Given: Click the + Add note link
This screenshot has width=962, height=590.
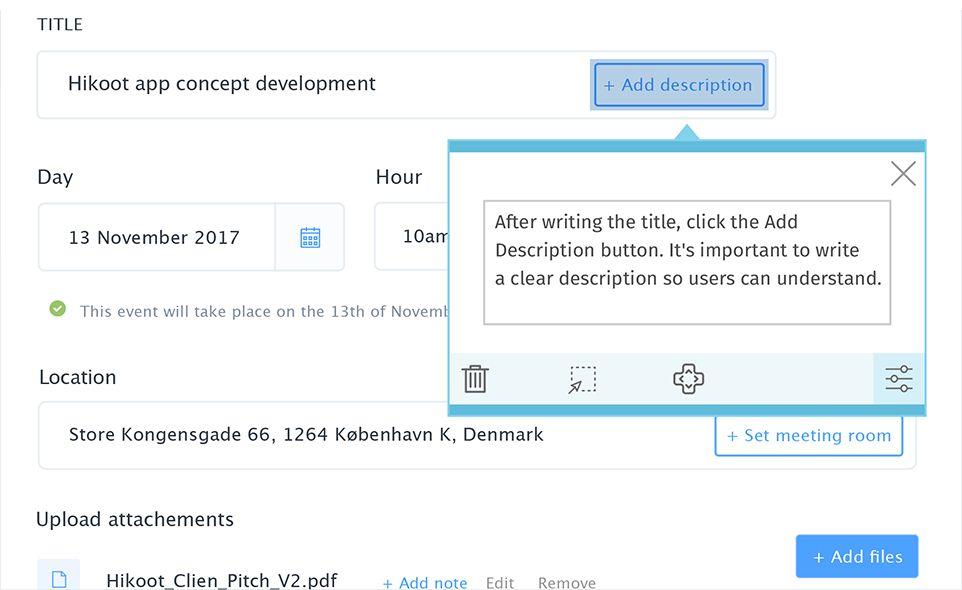Looking at the screenshot, I should click(x=425, y=582).
